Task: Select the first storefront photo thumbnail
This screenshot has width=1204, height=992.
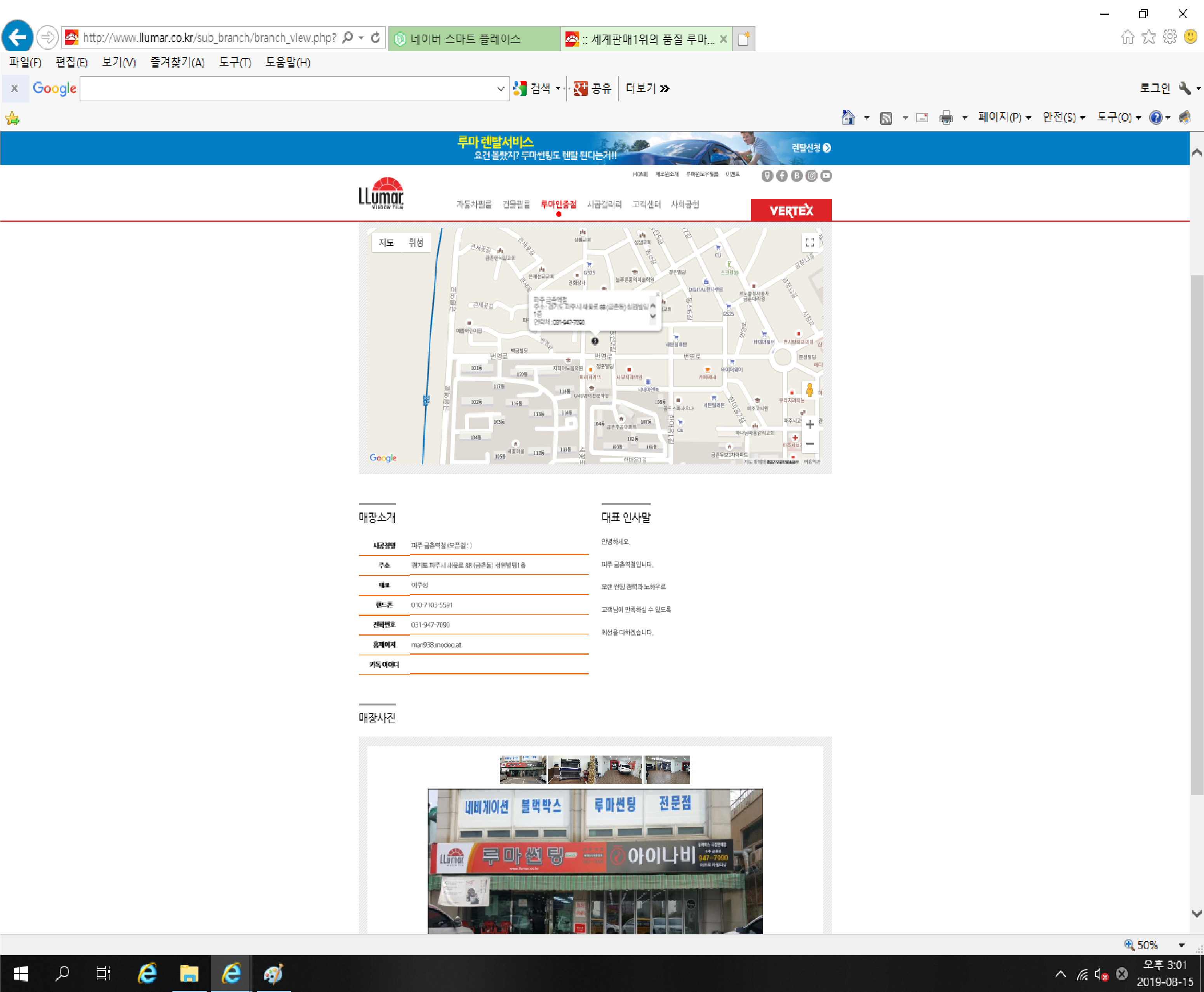Action: point(522,769)
